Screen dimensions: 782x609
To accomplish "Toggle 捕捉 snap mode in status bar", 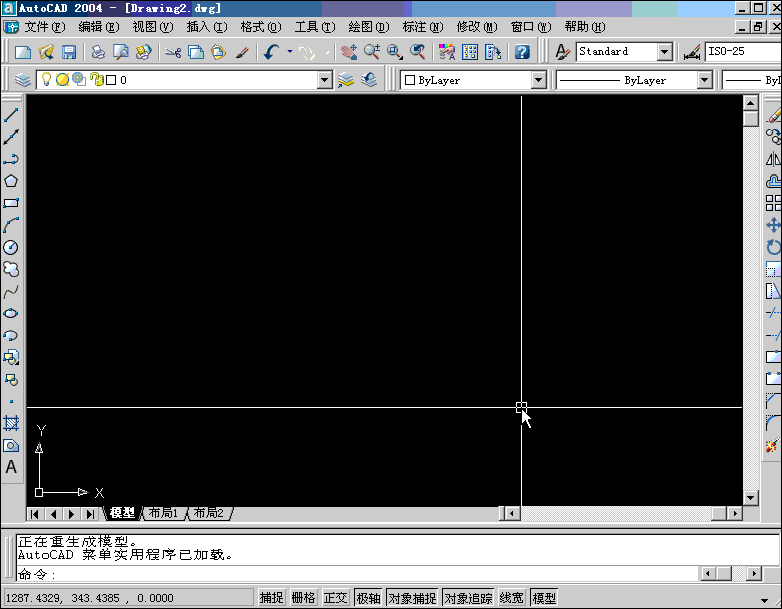I will click(271, 598).
